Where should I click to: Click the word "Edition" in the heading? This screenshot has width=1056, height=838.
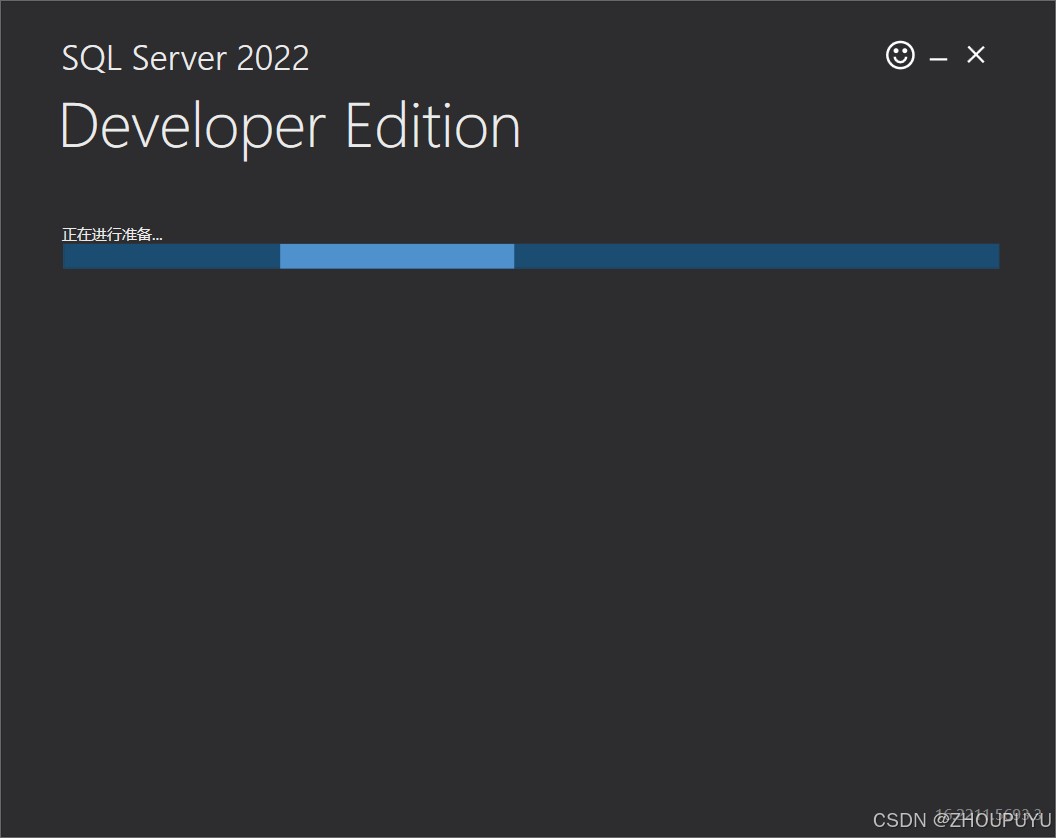tap(433, 128)
